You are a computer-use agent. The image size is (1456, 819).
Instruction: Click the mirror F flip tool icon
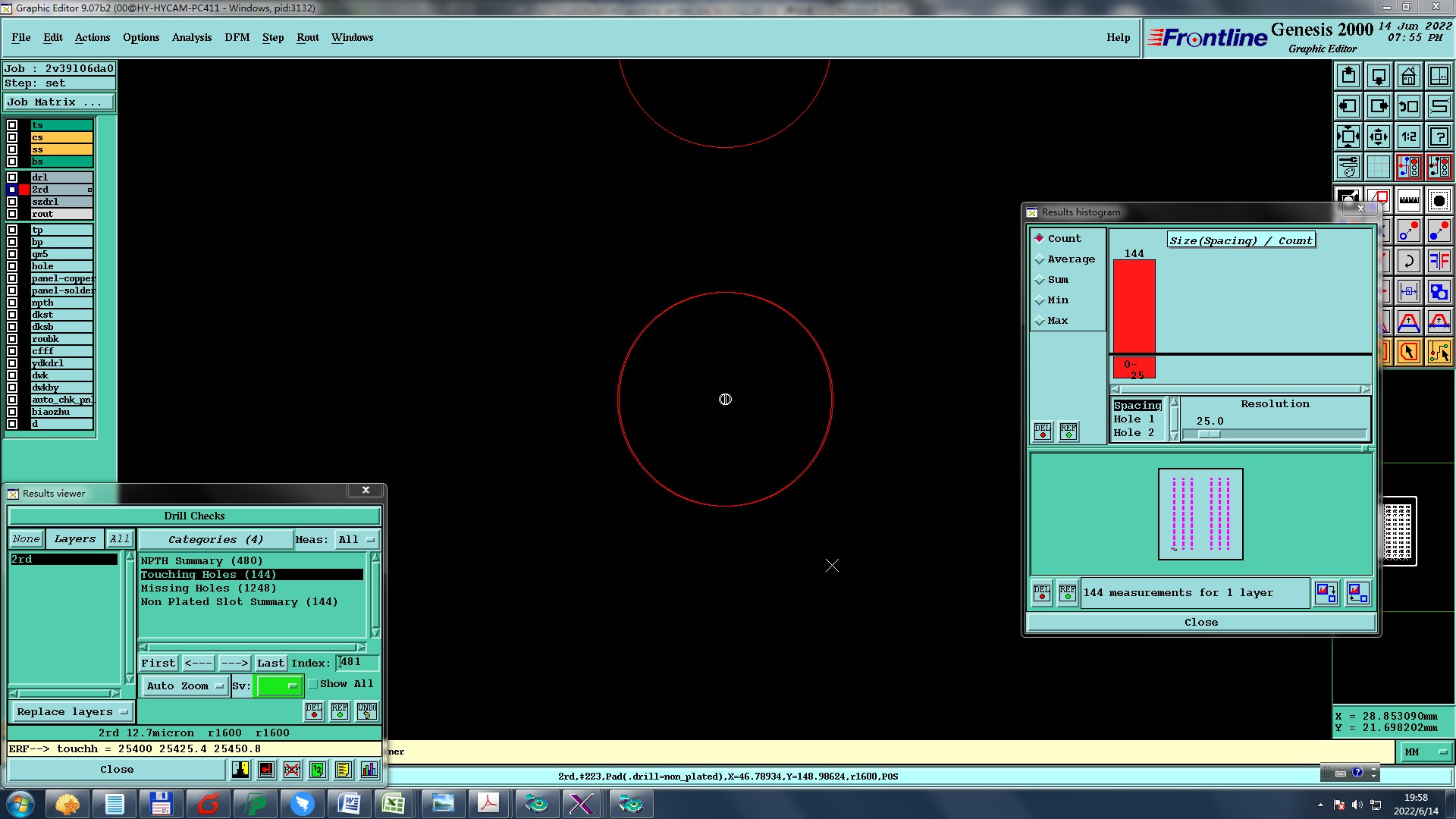pos(1439,262)
